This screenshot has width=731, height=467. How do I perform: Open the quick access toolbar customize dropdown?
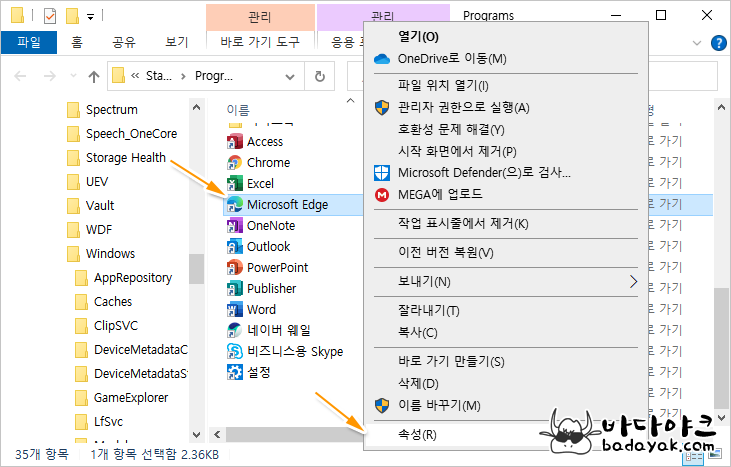[90, 17]
